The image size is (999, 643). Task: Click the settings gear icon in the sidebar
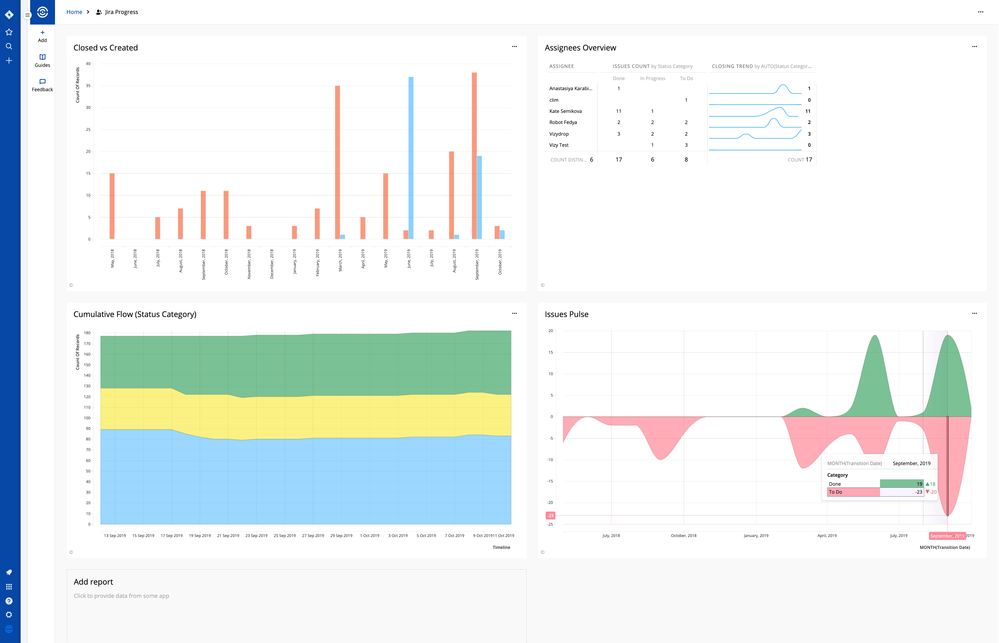coord(8,616)
